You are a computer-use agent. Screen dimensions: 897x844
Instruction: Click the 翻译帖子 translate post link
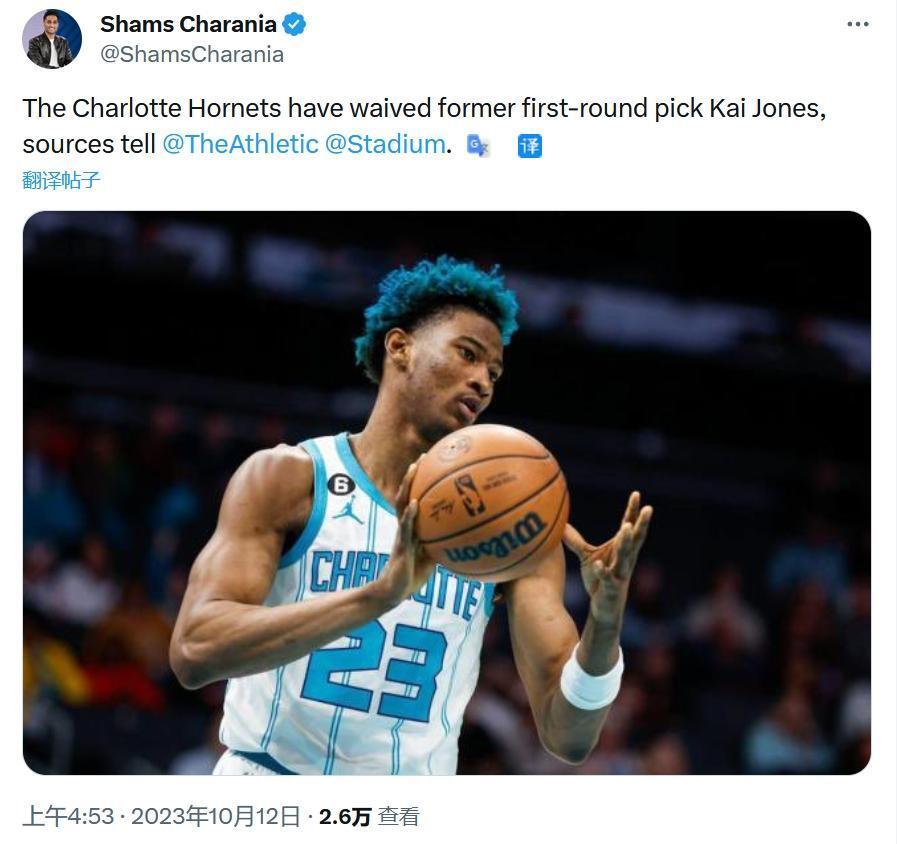(x=61, y=180)
